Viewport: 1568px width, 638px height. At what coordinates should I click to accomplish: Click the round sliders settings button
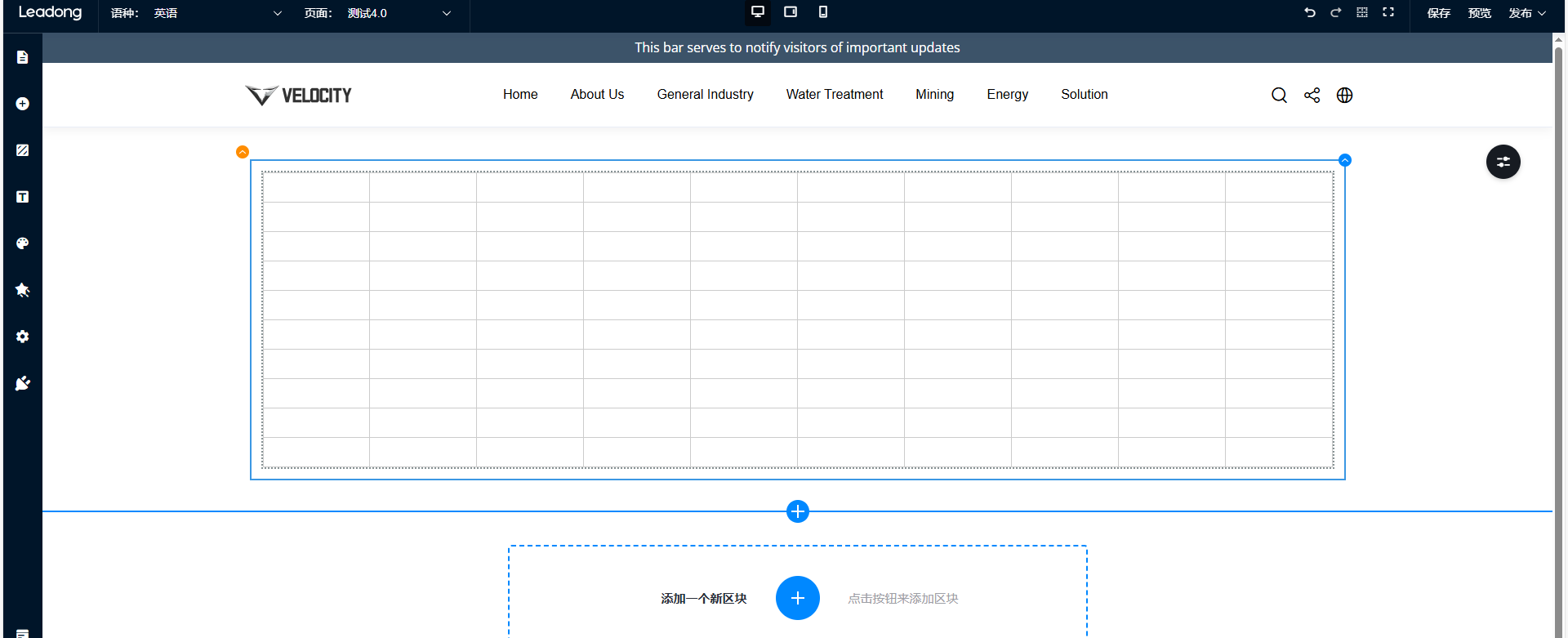pos(1503,162)
